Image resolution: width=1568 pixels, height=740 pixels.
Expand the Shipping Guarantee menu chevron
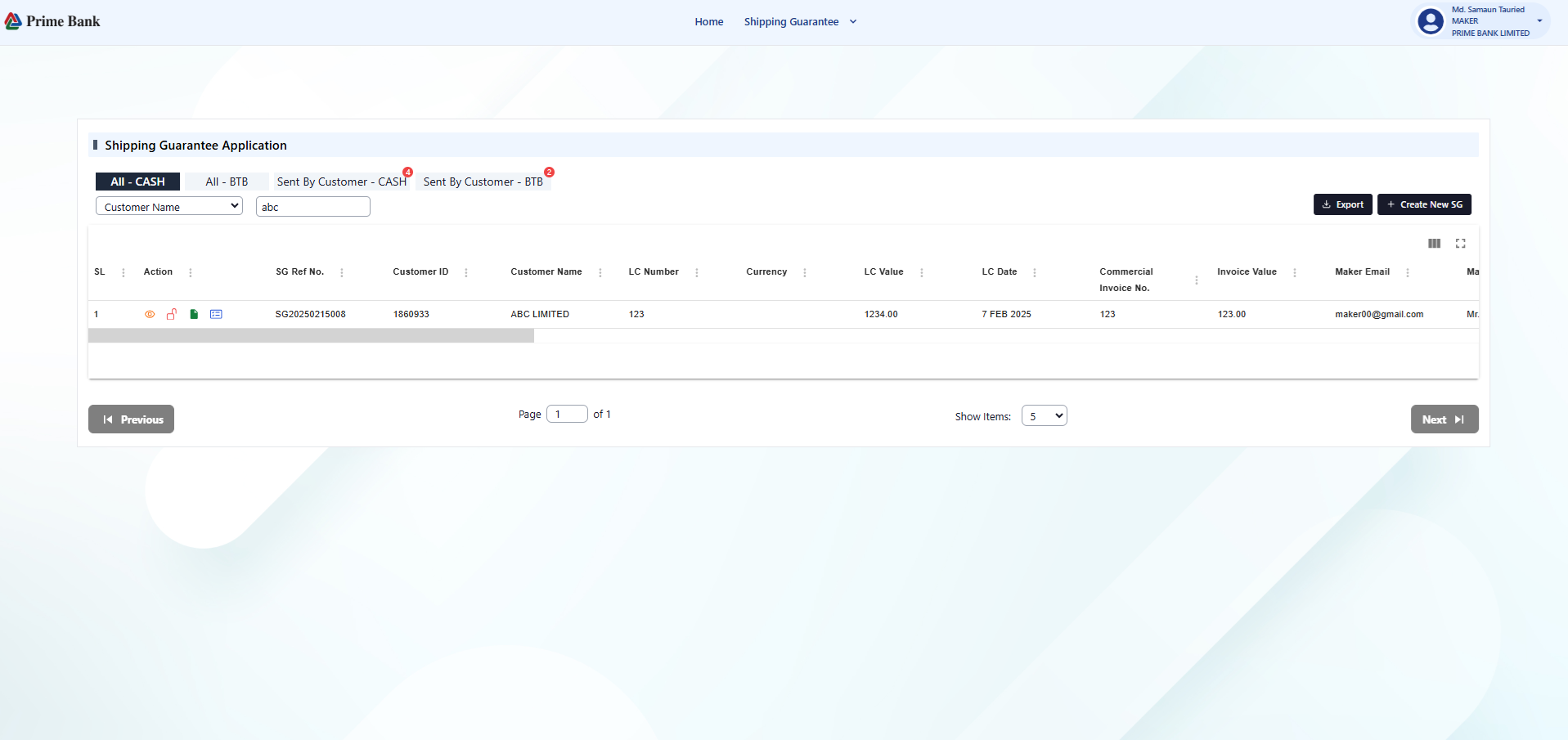(853, 22)
